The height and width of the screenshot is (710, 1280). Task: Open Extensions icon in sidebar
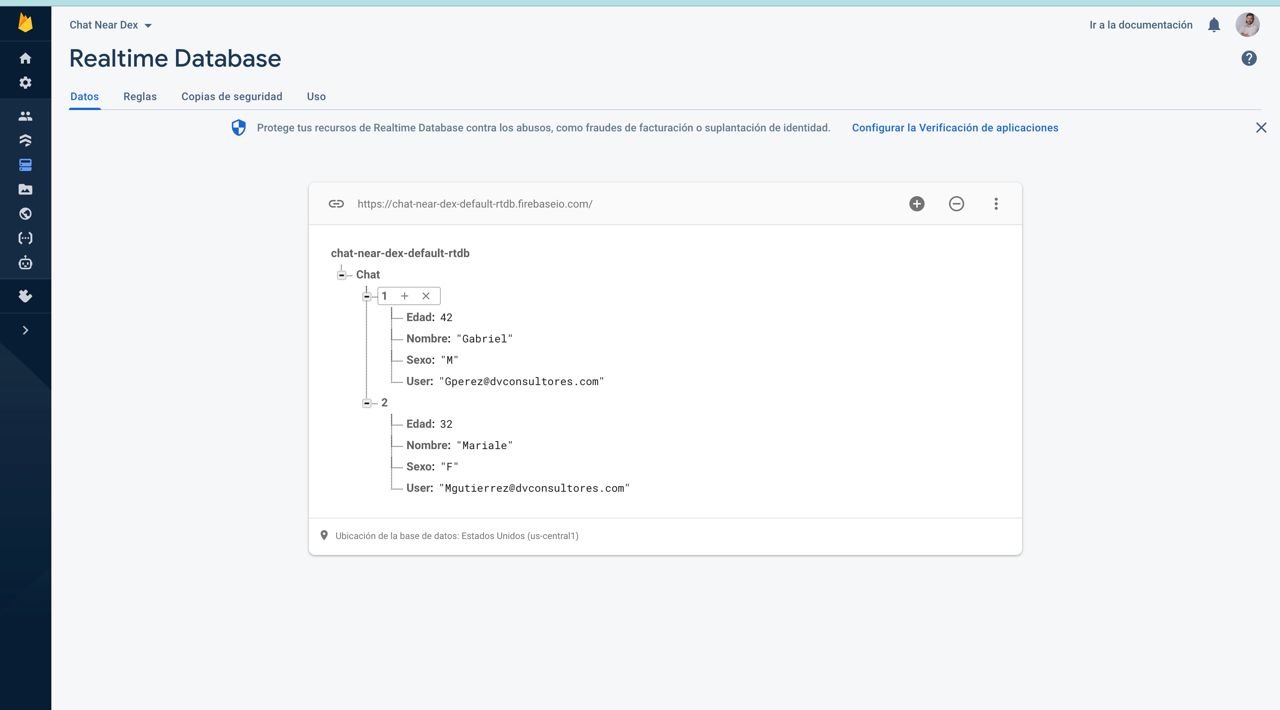pos(25,296)
